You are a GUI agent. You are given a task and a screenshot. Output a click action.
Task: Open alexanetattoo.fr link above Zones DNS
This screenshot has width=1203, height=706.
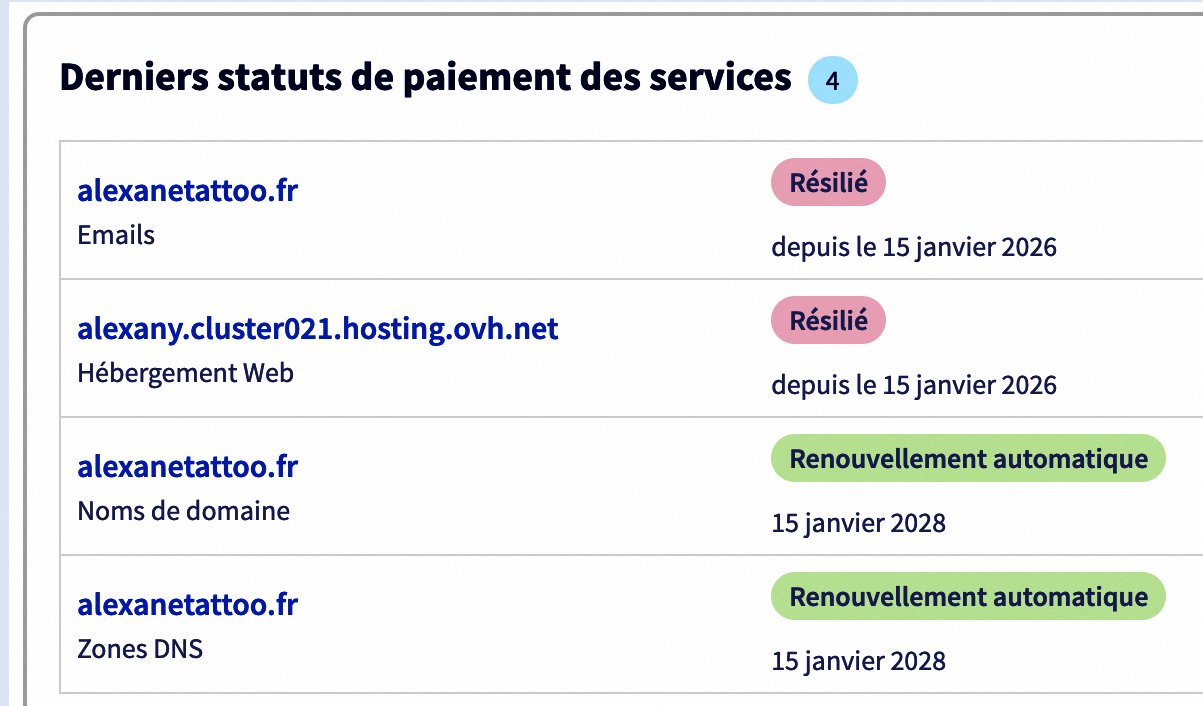click(187, 604)
